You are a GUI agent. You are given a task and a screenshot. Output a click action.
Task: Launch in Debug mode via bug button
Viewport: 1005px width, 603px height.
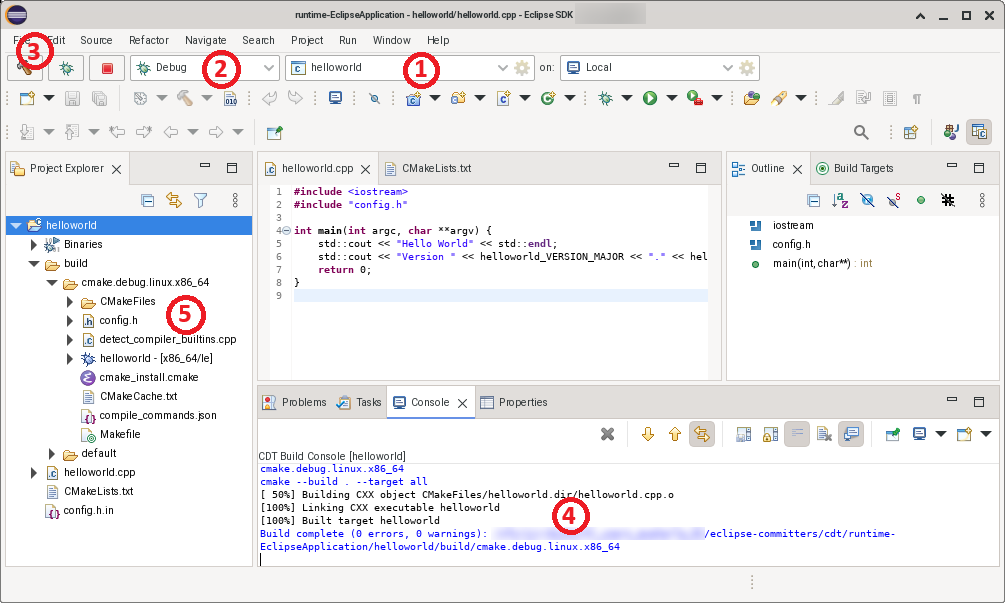66,68
